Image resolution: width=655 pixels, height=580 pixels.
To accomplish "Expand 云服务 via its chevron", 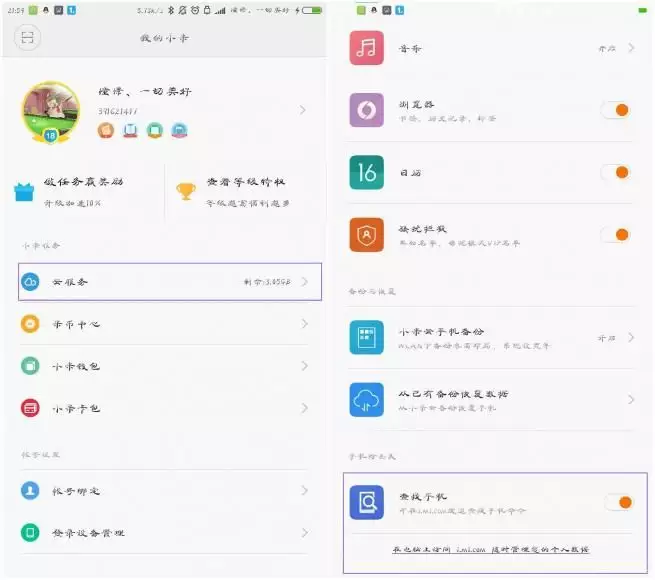I will [305, 282].
